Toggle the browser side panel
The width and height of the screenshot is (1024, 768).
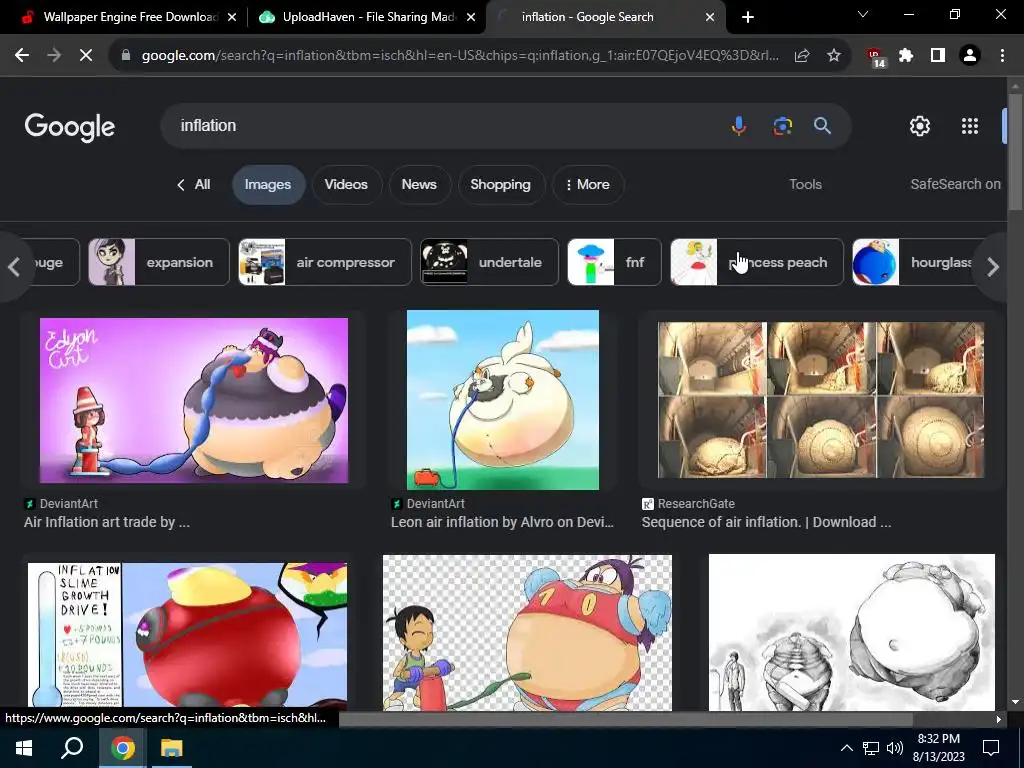click(x=938, y=56)
